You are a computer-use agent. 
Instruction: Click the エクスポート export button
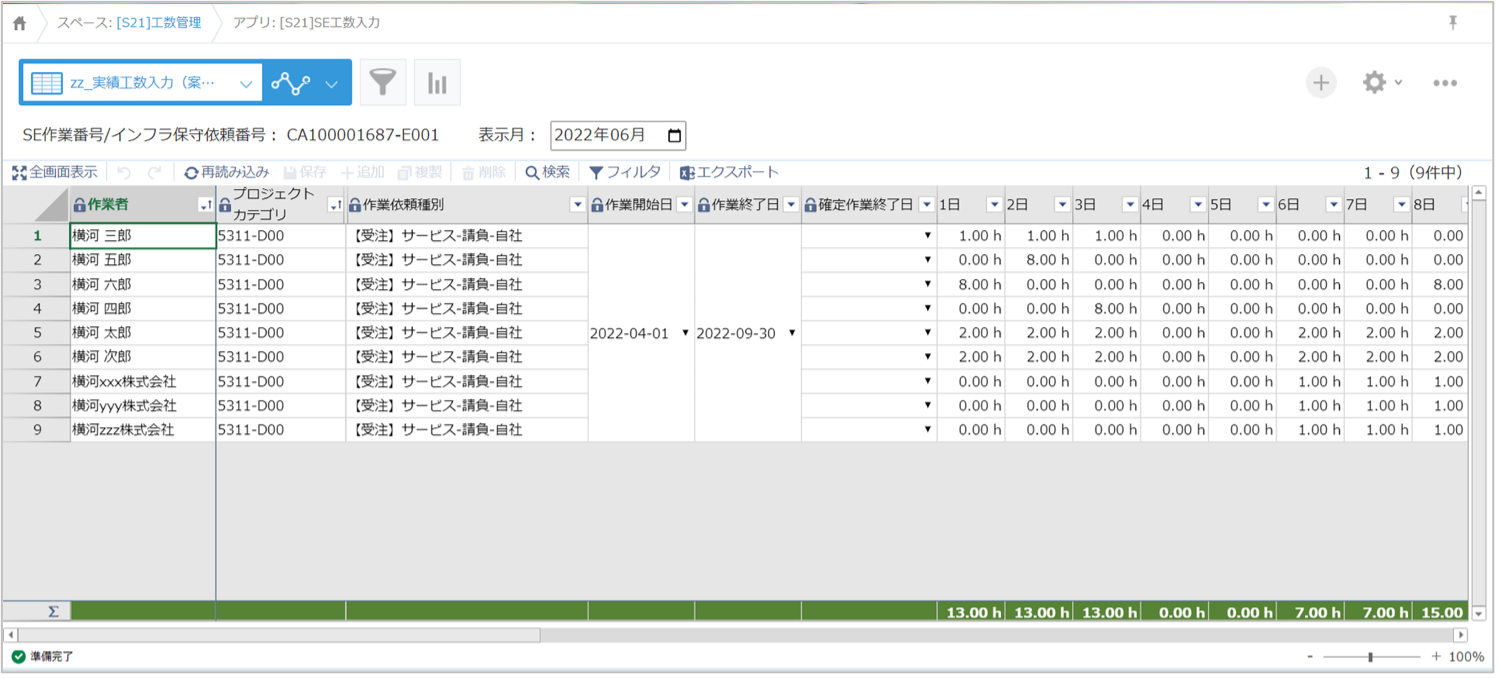pos(729,172)
